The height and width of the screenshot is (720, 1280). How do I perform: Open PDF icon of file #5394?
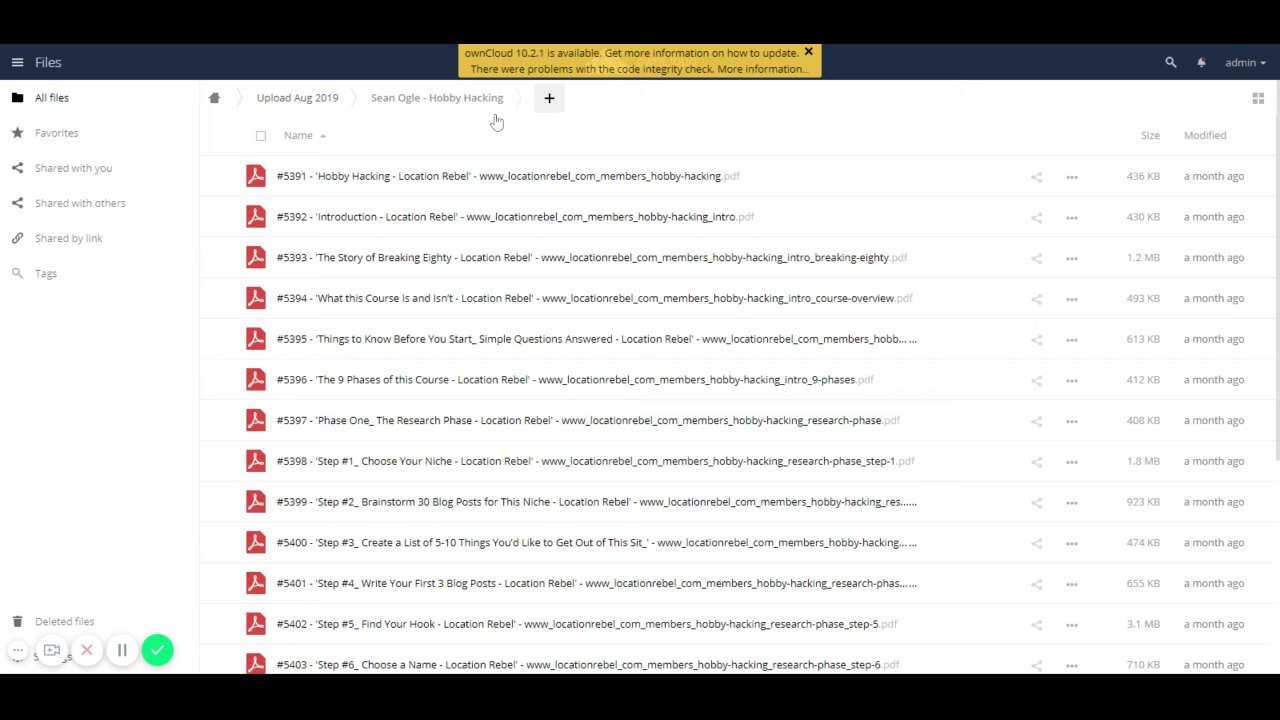pos(256,298)
